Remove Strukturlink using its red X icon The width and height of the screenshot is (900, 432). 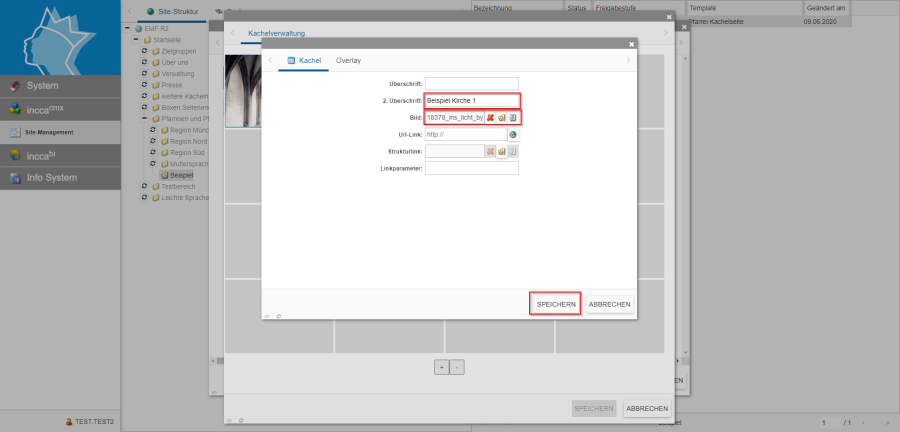490,151
